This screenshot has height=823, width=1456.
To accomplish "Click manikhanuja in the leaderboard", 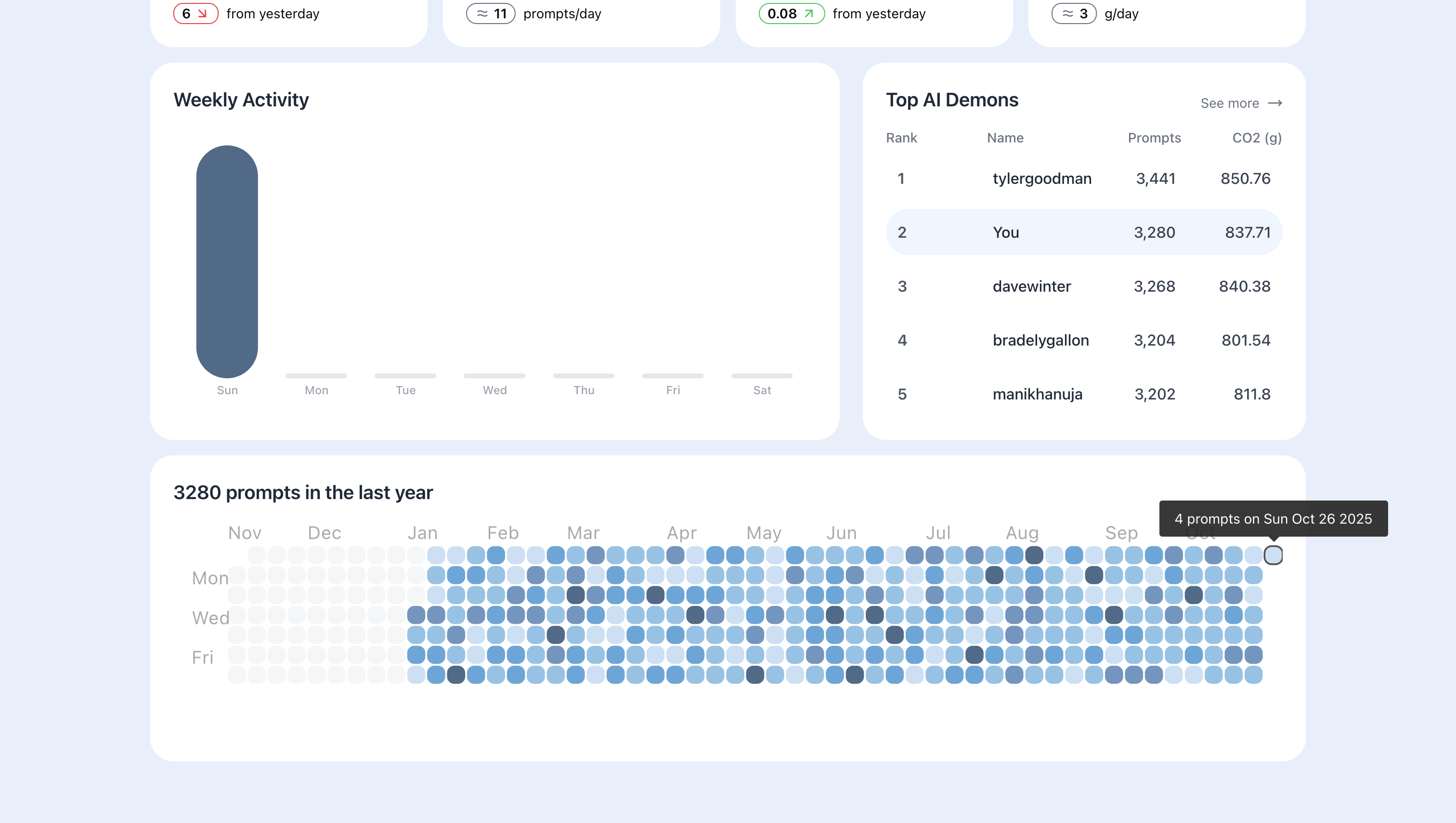I will point(1037,394).
